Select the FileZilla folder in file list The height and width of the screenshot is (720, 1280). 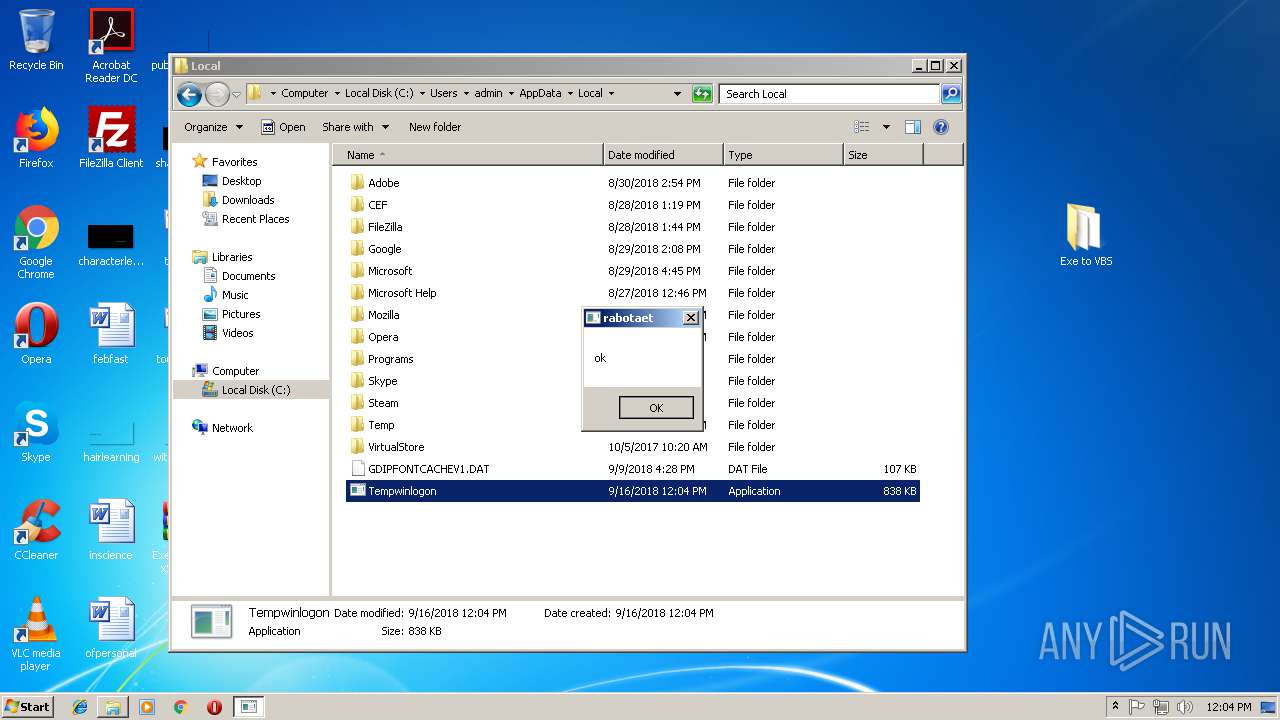385,227
